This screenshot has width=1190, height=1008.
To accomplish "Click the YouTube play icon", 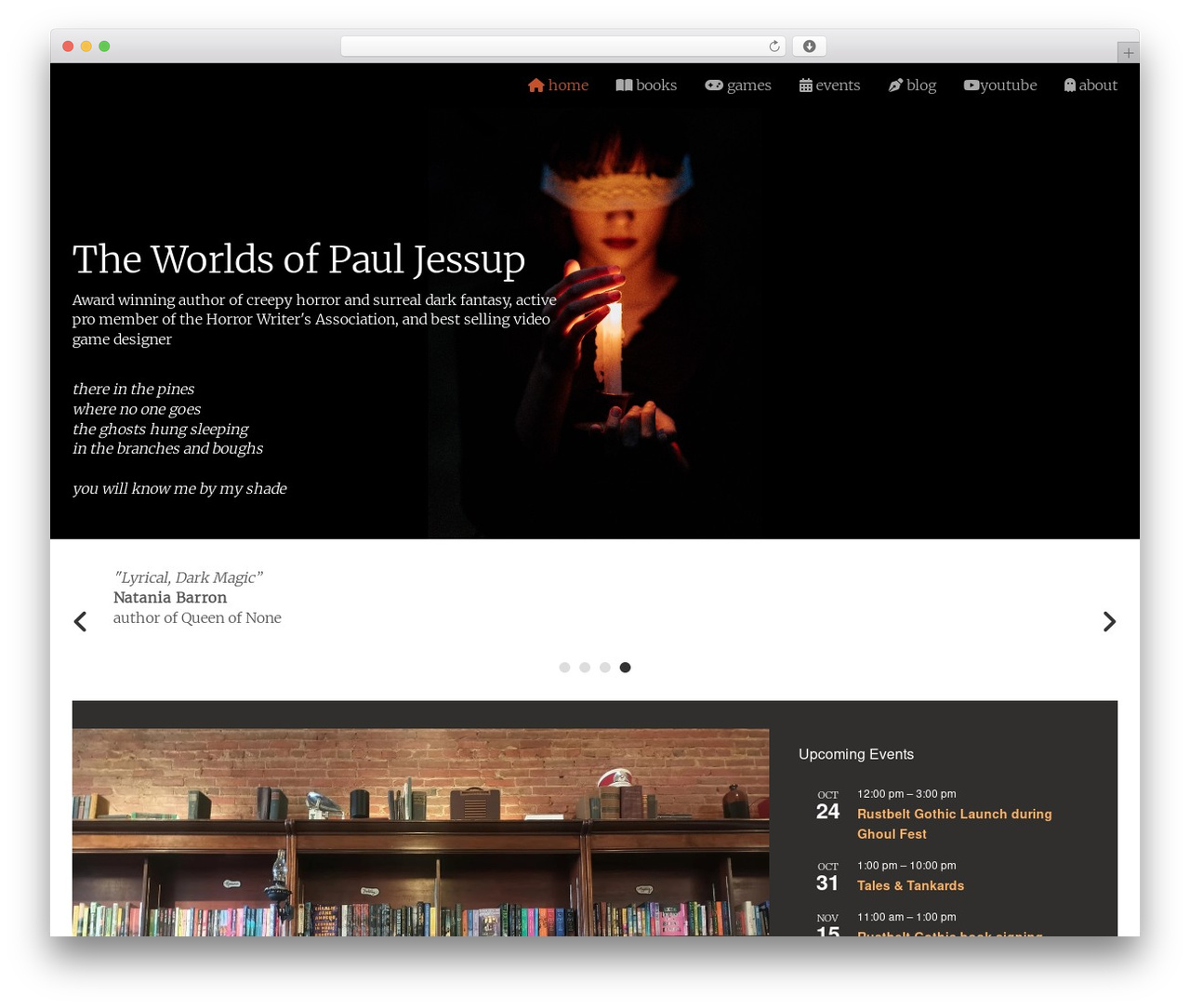I will coord(972,86).
